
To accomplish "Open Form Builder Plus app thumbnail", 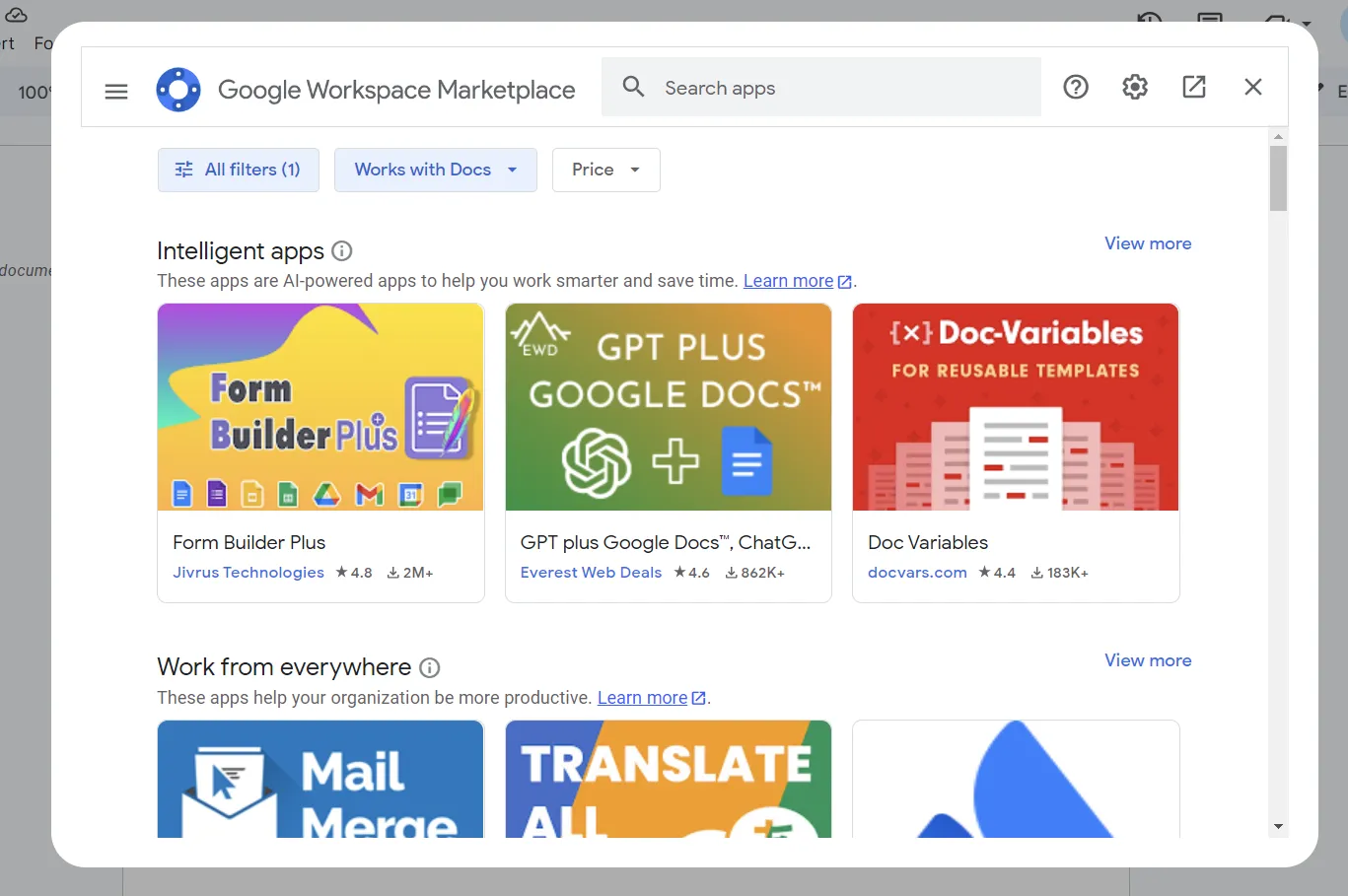I will 320,407.
